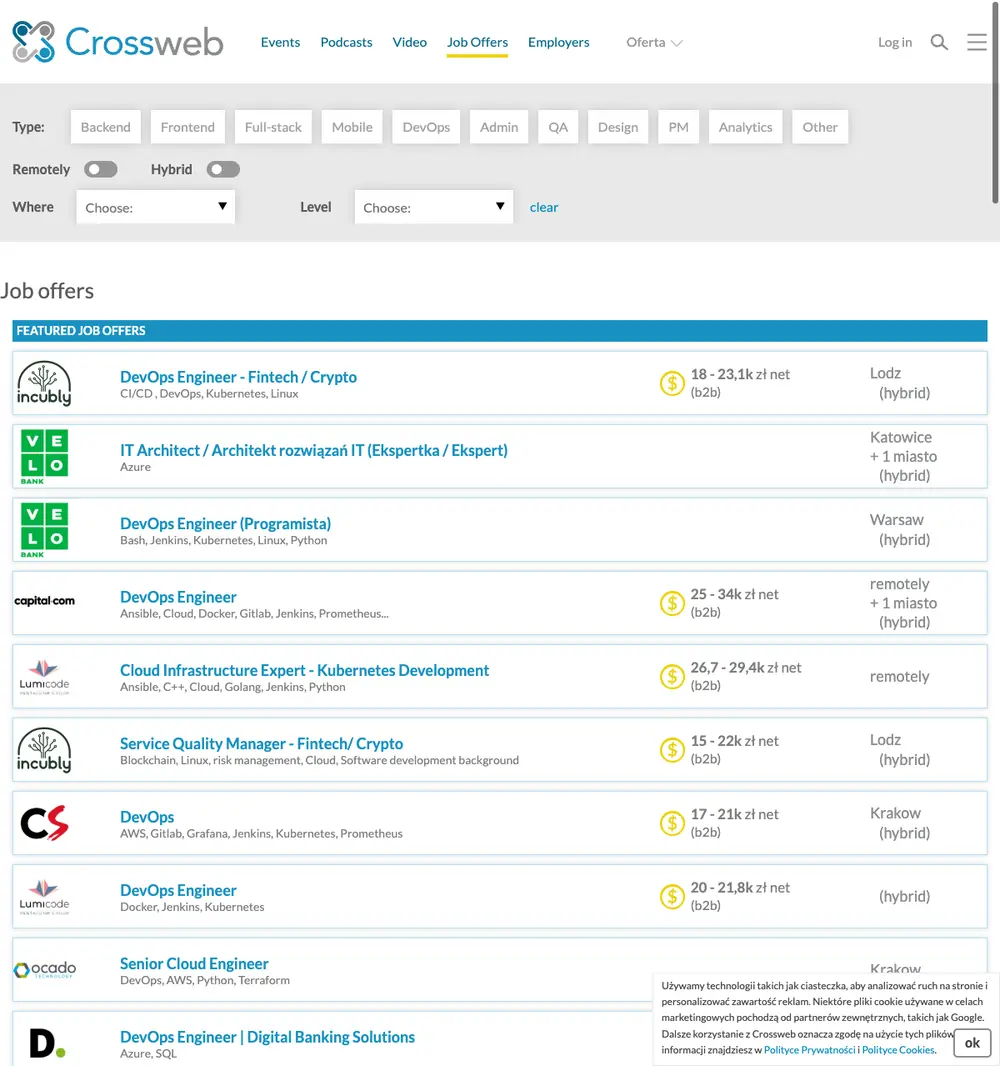
Task: Click incubly logo on DevOps Engineer Fintech row
Action: pos(44,383)
